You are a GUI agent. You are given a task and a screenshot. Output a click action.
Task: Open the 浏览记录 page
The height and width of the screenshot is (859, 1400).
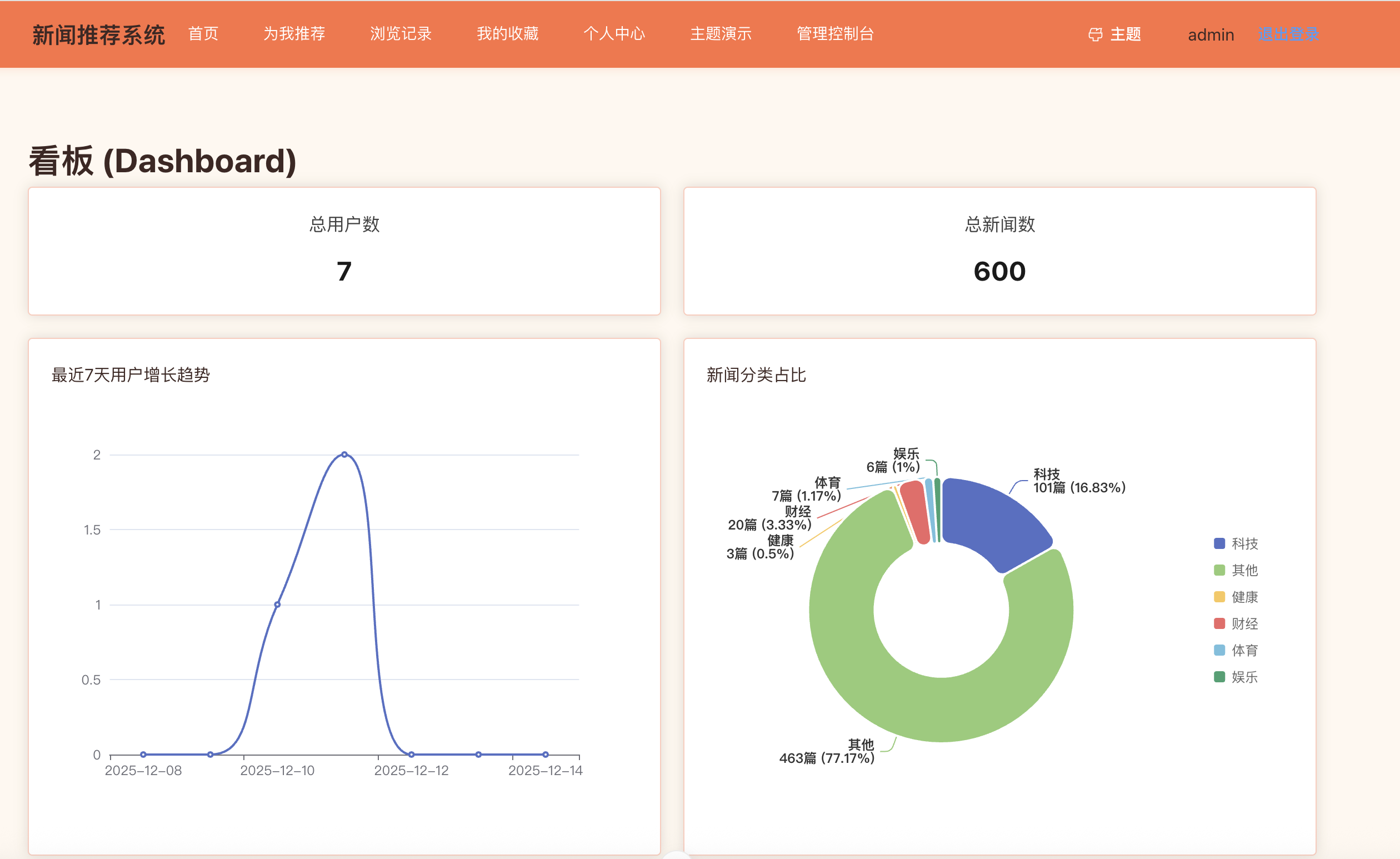tap(401, 34)
